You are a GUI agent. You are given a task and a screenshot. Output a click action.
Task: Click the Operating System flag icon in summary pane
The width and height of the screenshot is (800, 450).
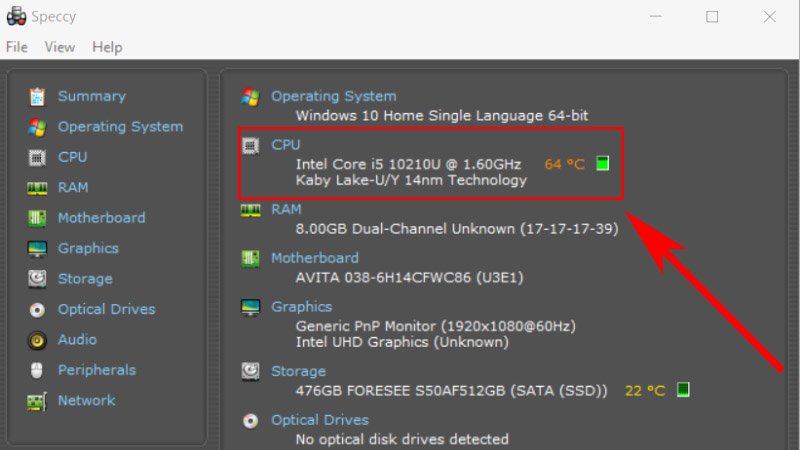point(250,96)
